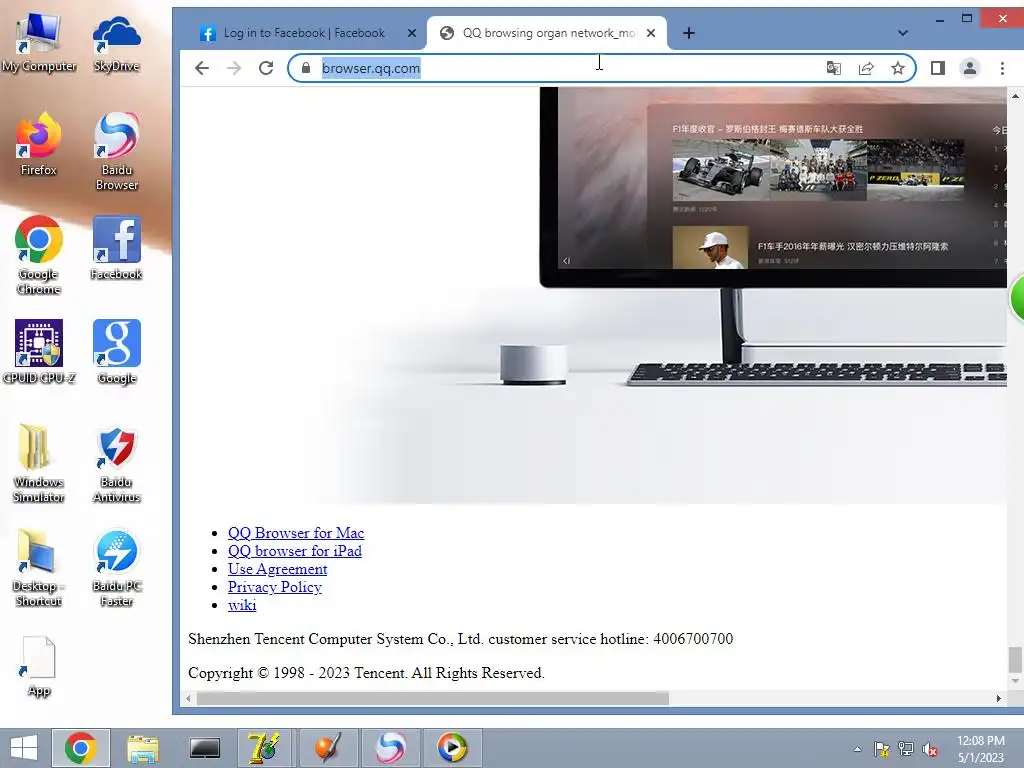Click the muted volume tray icon

click(x=931, y=749)
